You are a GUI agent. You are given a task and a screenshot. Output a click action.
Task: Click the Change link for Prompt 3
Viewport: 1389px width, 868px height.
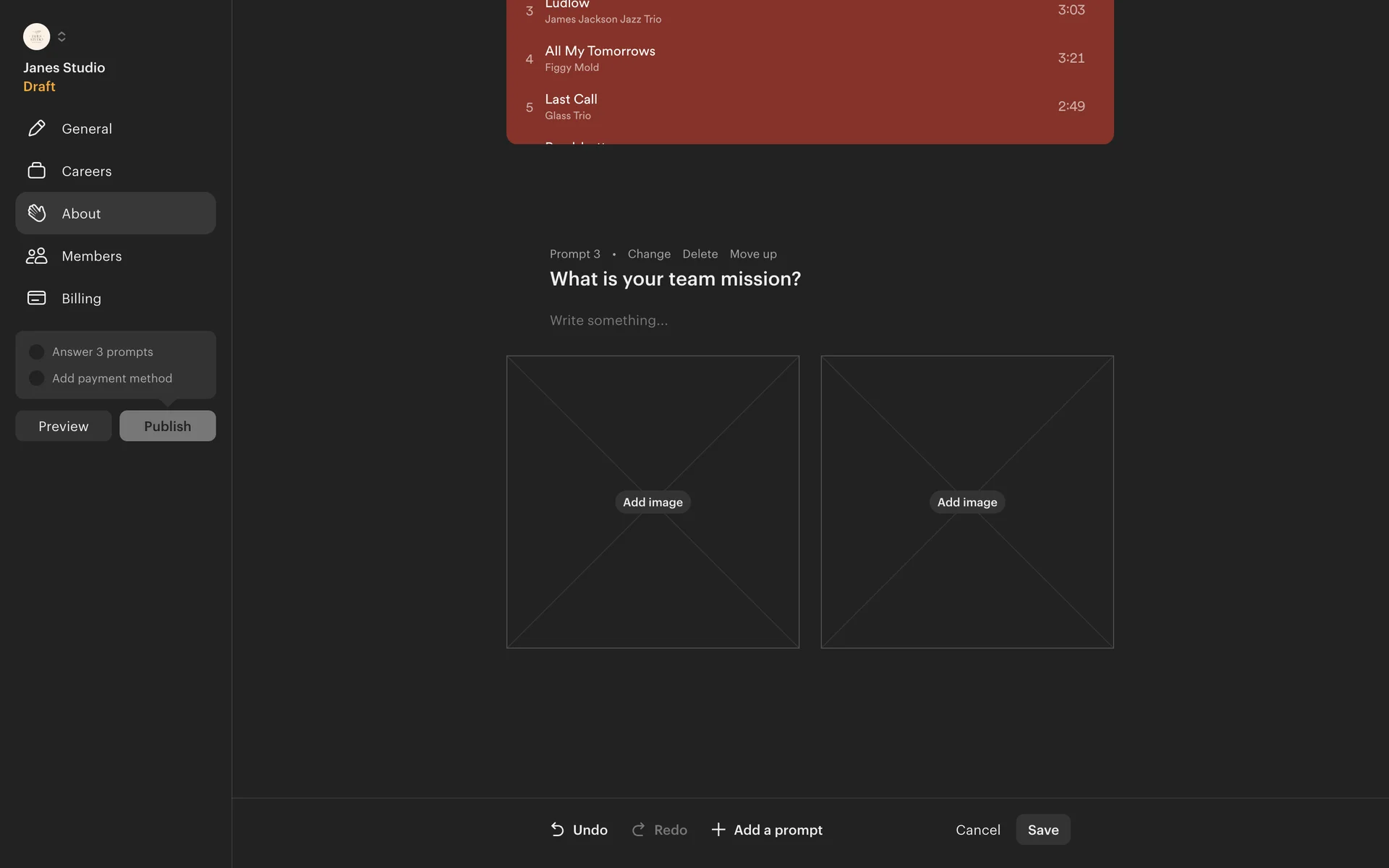[649, 254]
